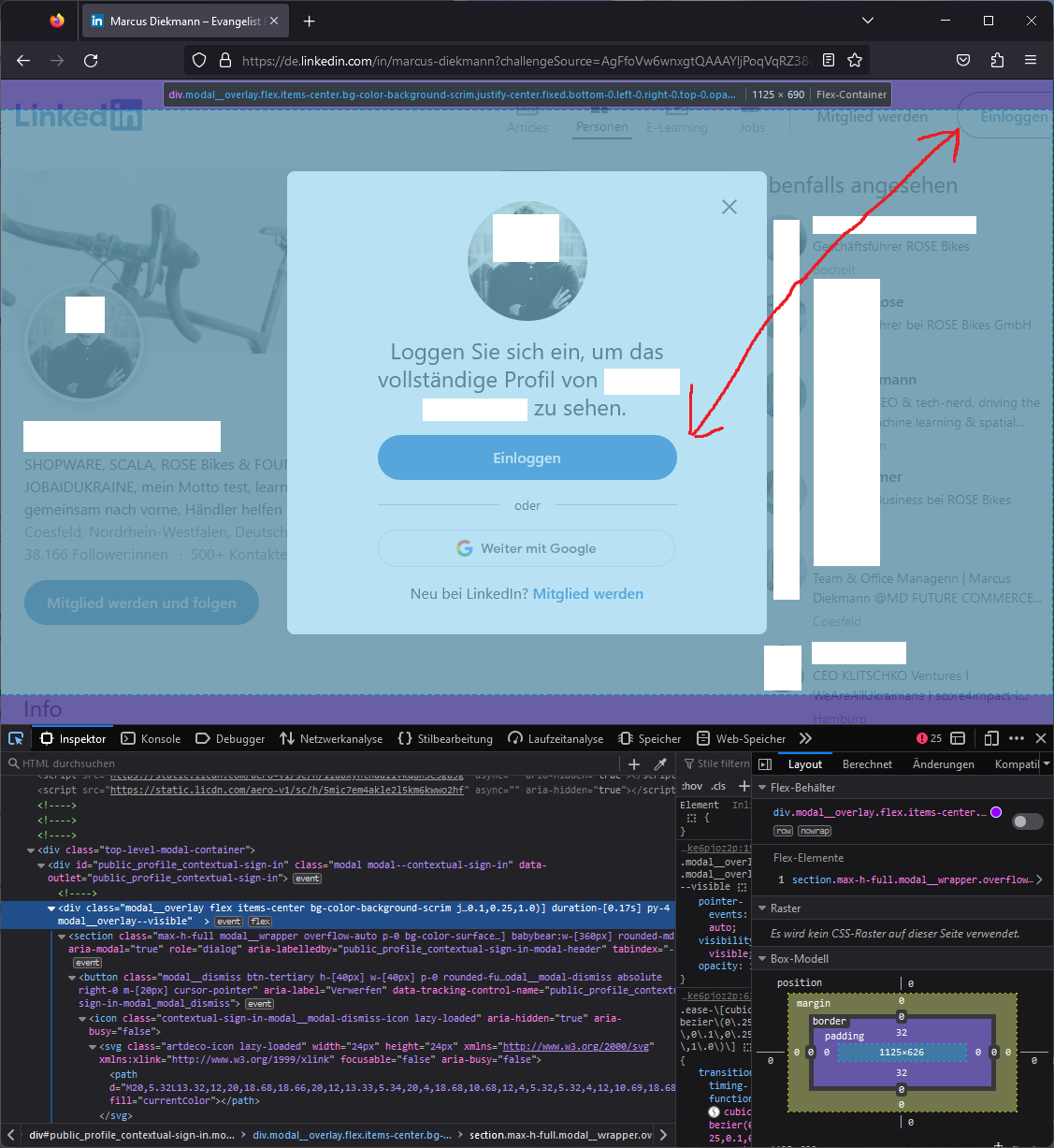Open the DevTools meatball settings menu
Image resolution: width=1054 pixels, height=1148 pixels.
[1017, 738]
